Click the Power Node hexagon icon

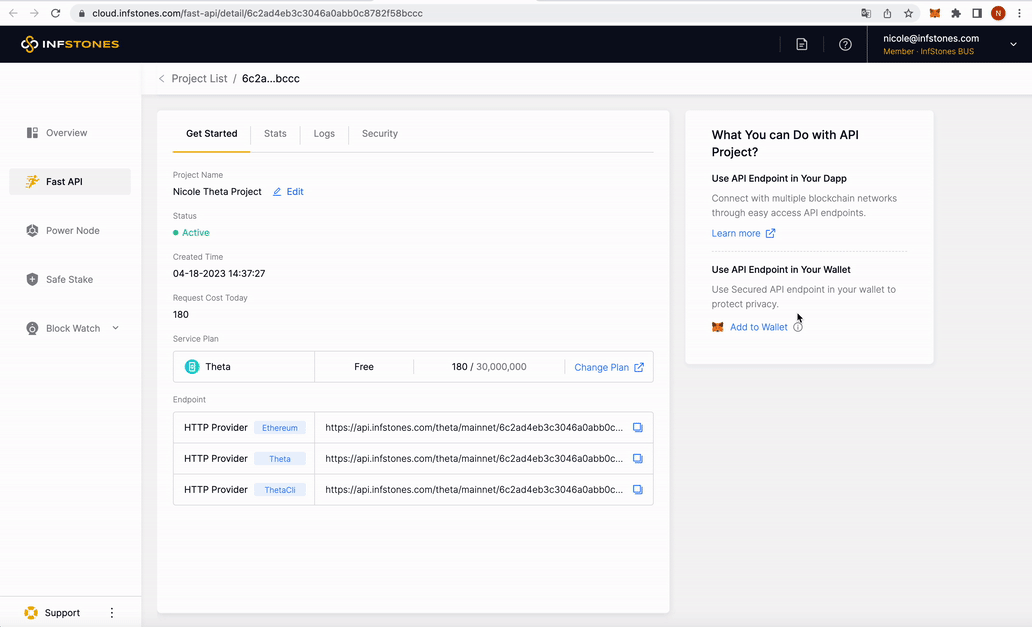pyautogui.click(x=32, y=230)
